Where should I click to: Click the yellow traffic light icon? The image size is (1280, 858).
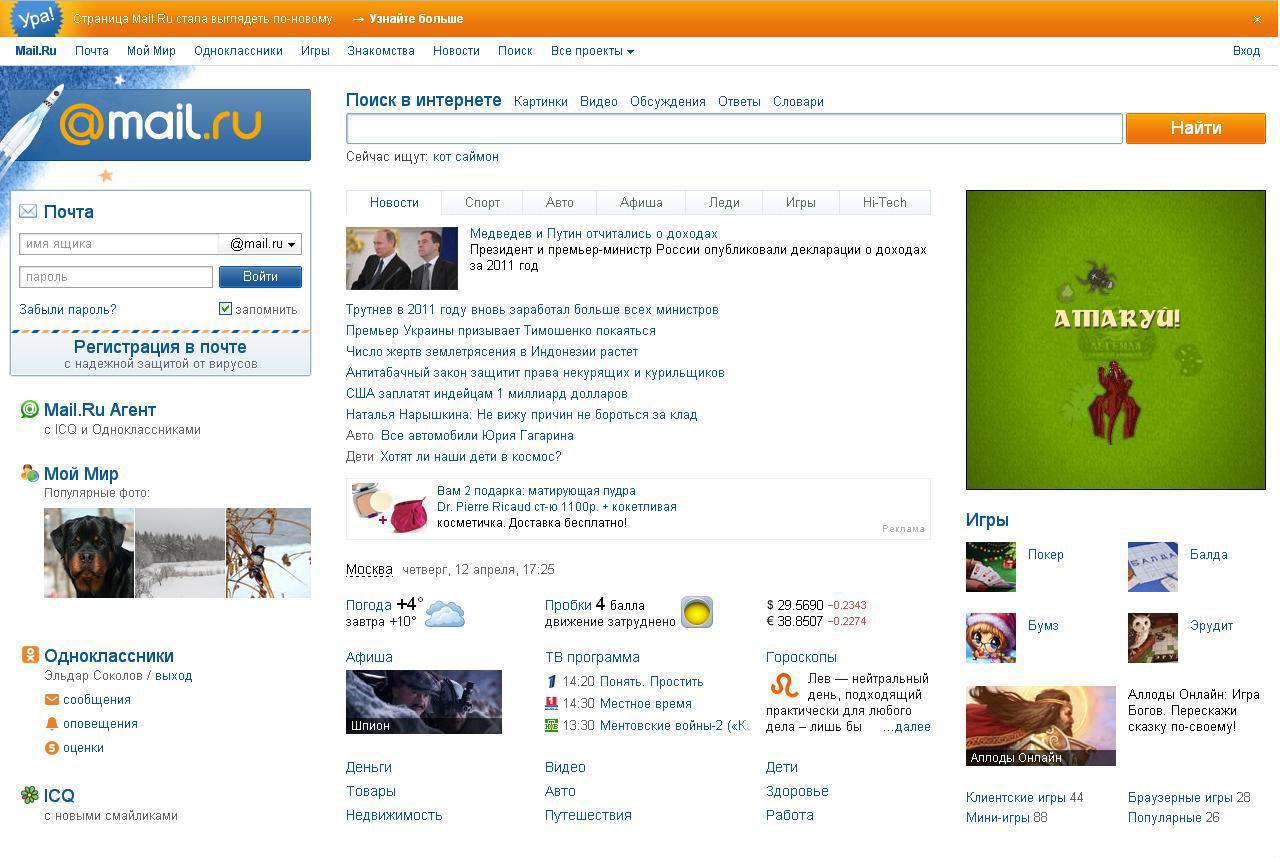pos(697,612)
